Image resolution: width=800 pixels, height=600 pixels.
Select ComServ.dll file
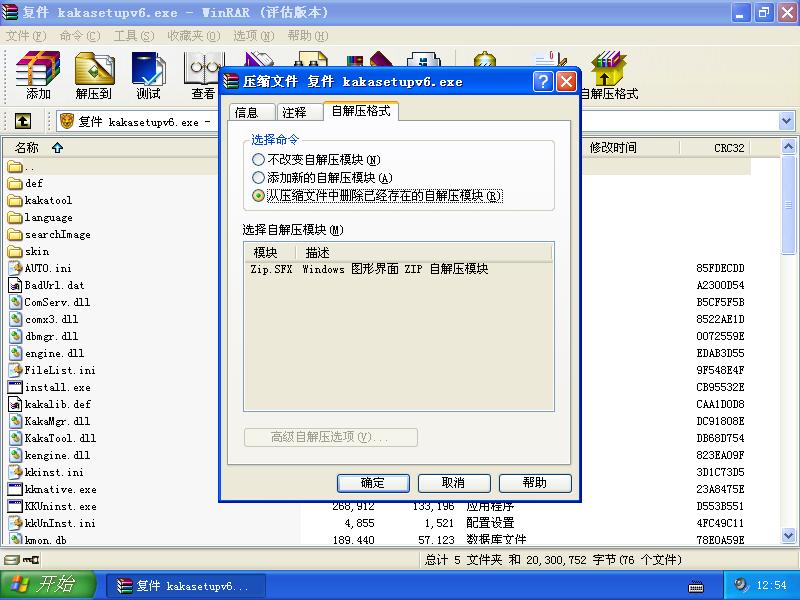49,302
